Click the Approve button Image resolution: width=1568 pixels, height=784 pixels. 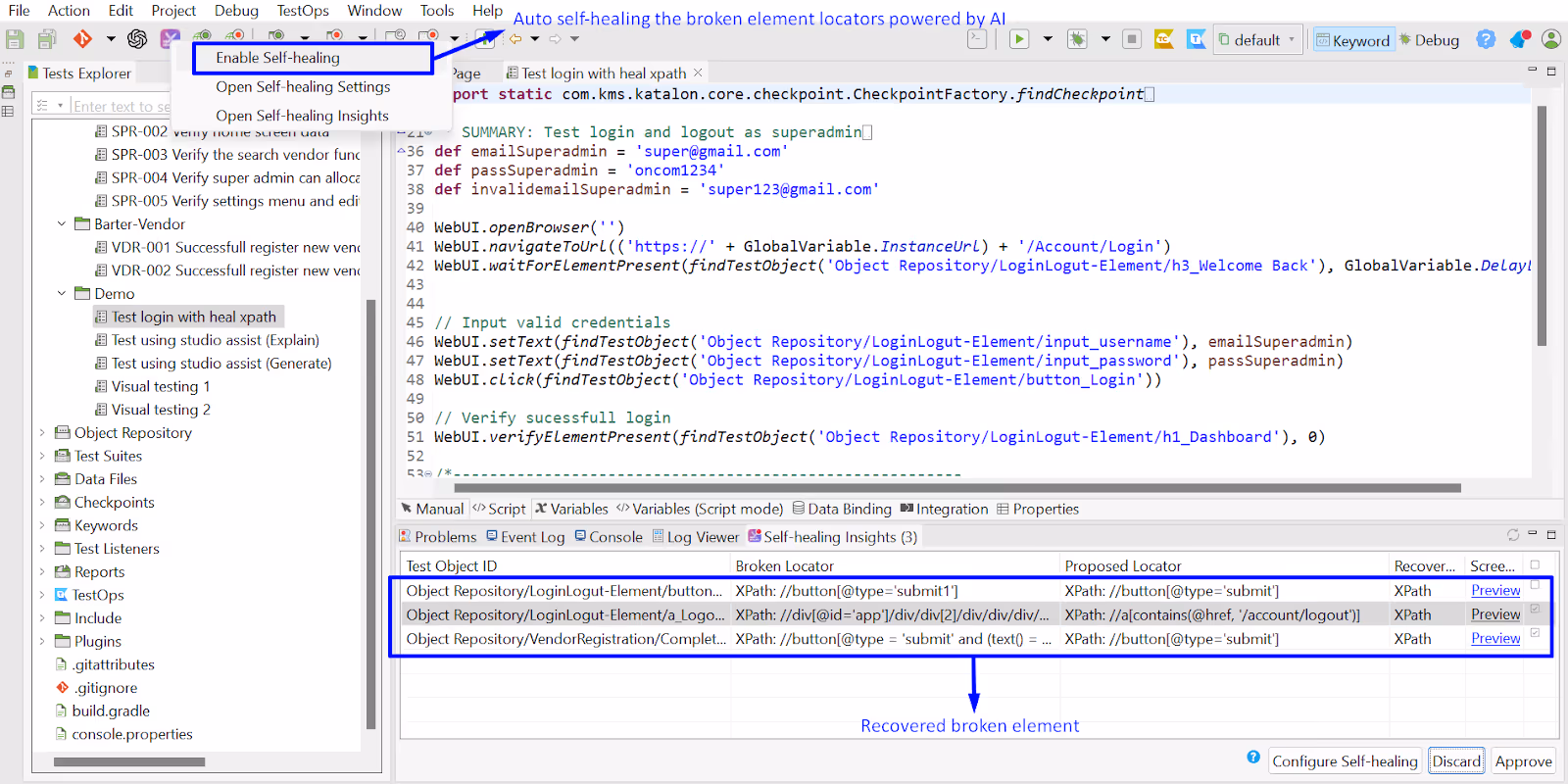tap(1523, 761)
